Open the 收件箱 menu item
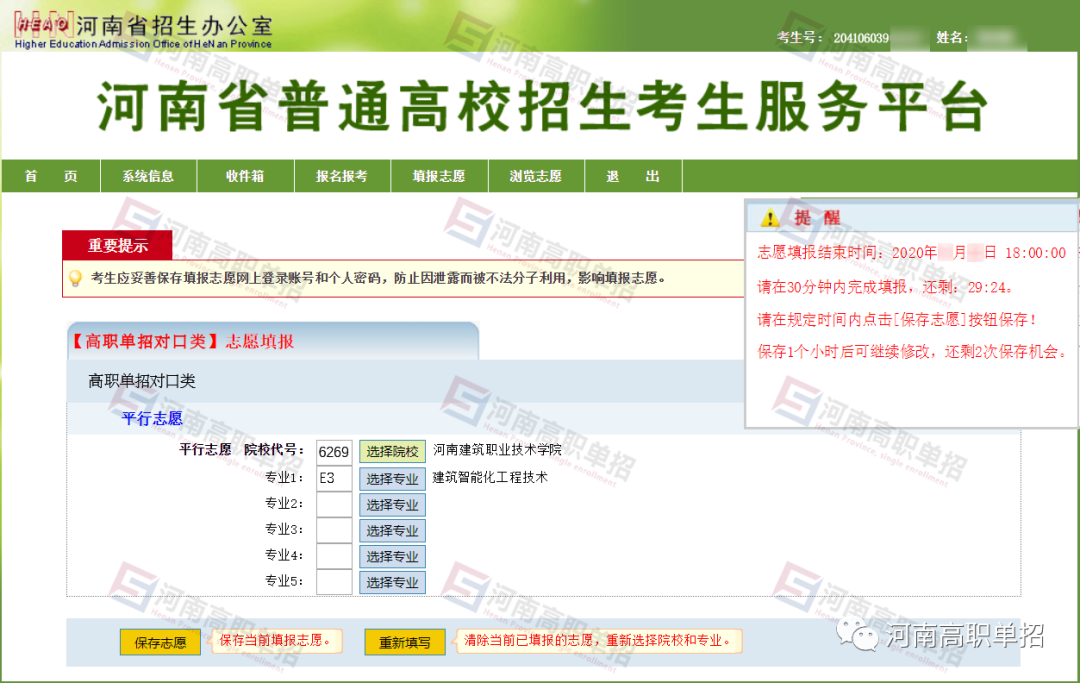Image resolution: width=1080 pixels, height=683 pixels. click(x=243, y=175)
